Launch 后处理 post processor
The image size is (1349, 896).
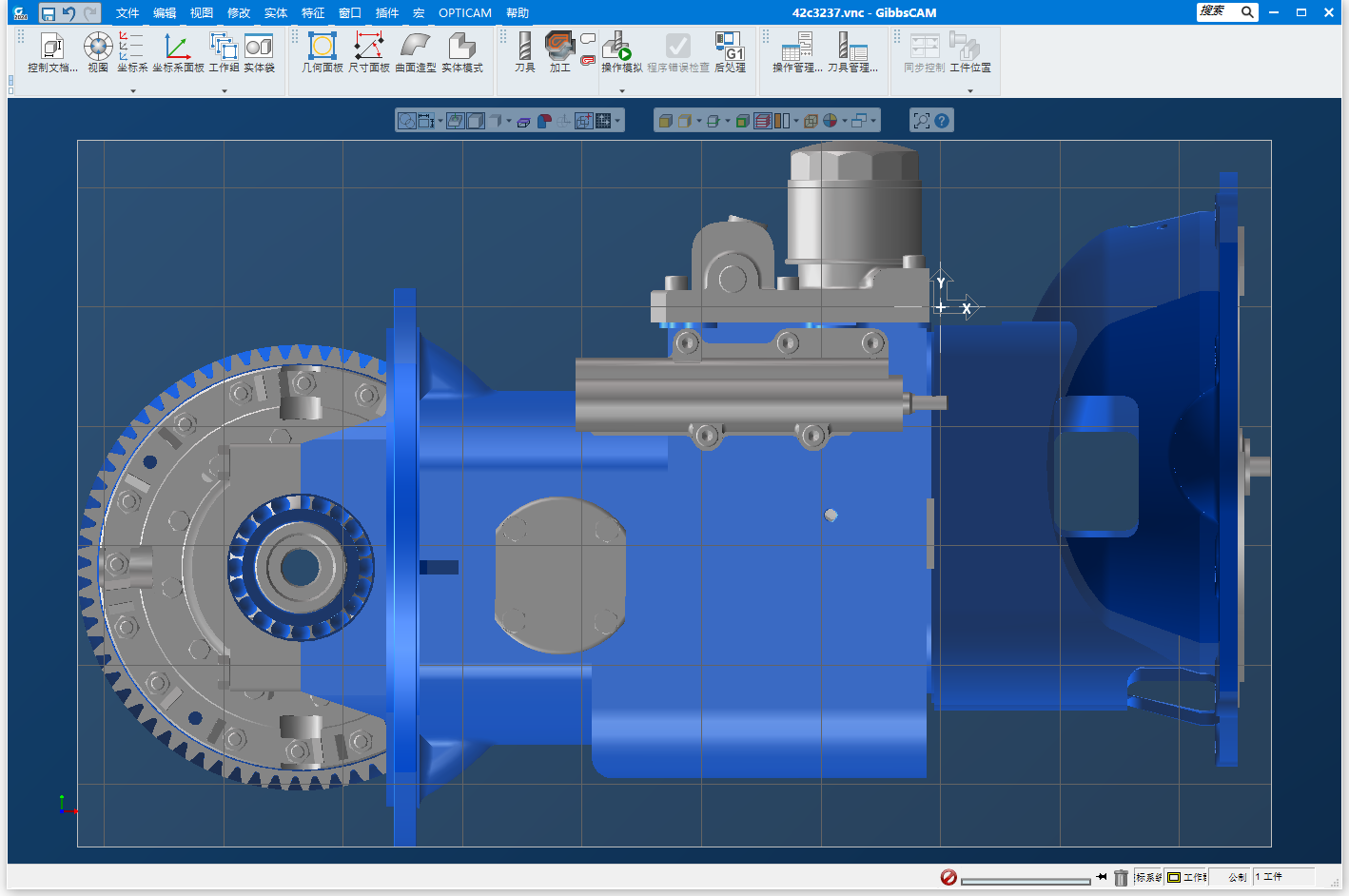(730, 52)
